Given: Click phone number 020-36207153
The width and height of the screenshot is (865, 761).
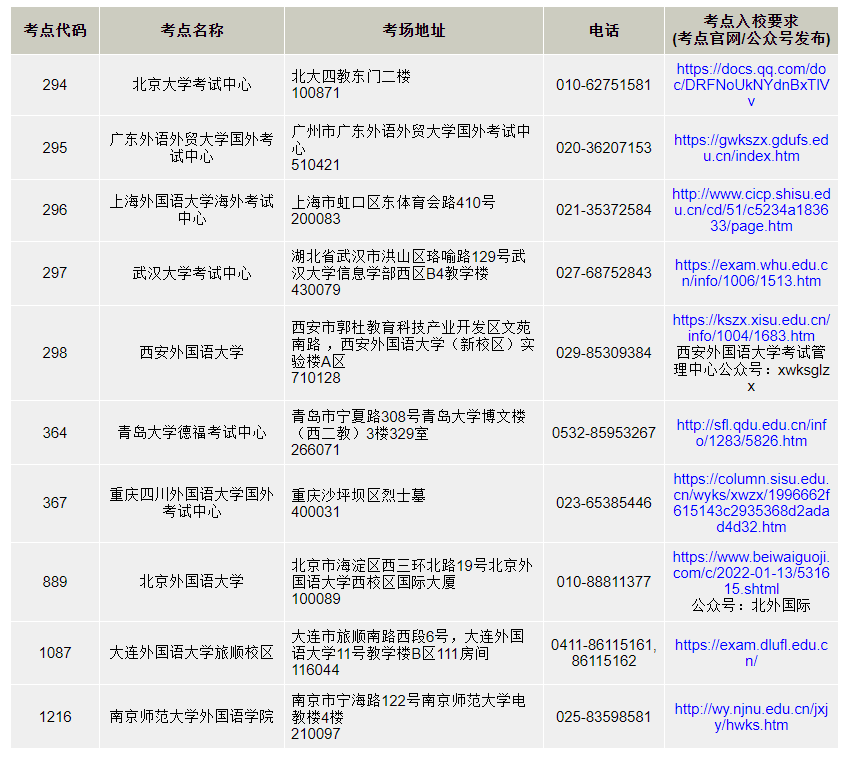Looking at the screenshot, I should 604,148.
